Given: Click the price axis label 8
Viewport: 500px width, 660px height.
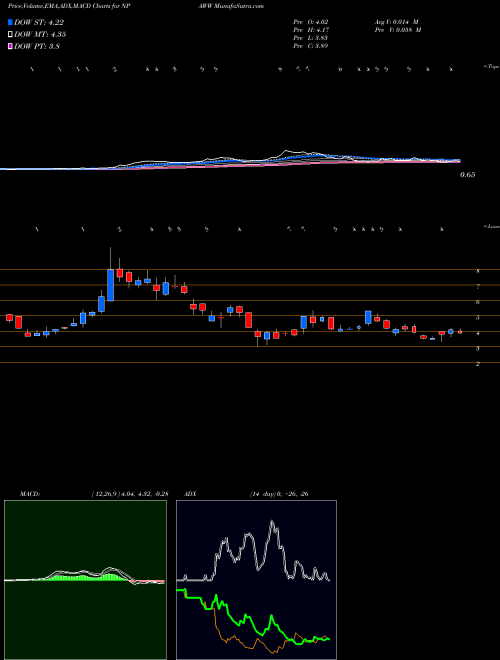Looking at the screenshot, I should click(478, 271).
